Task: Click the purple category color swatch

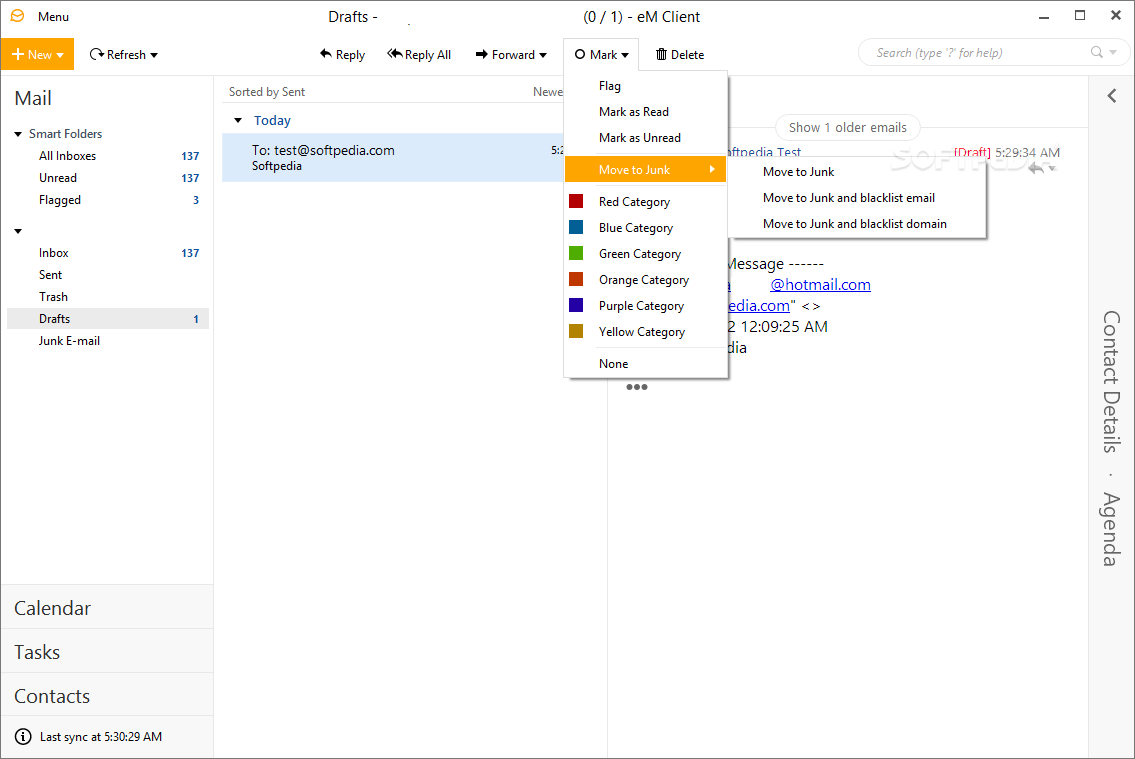Action: [x=576, y=305]
